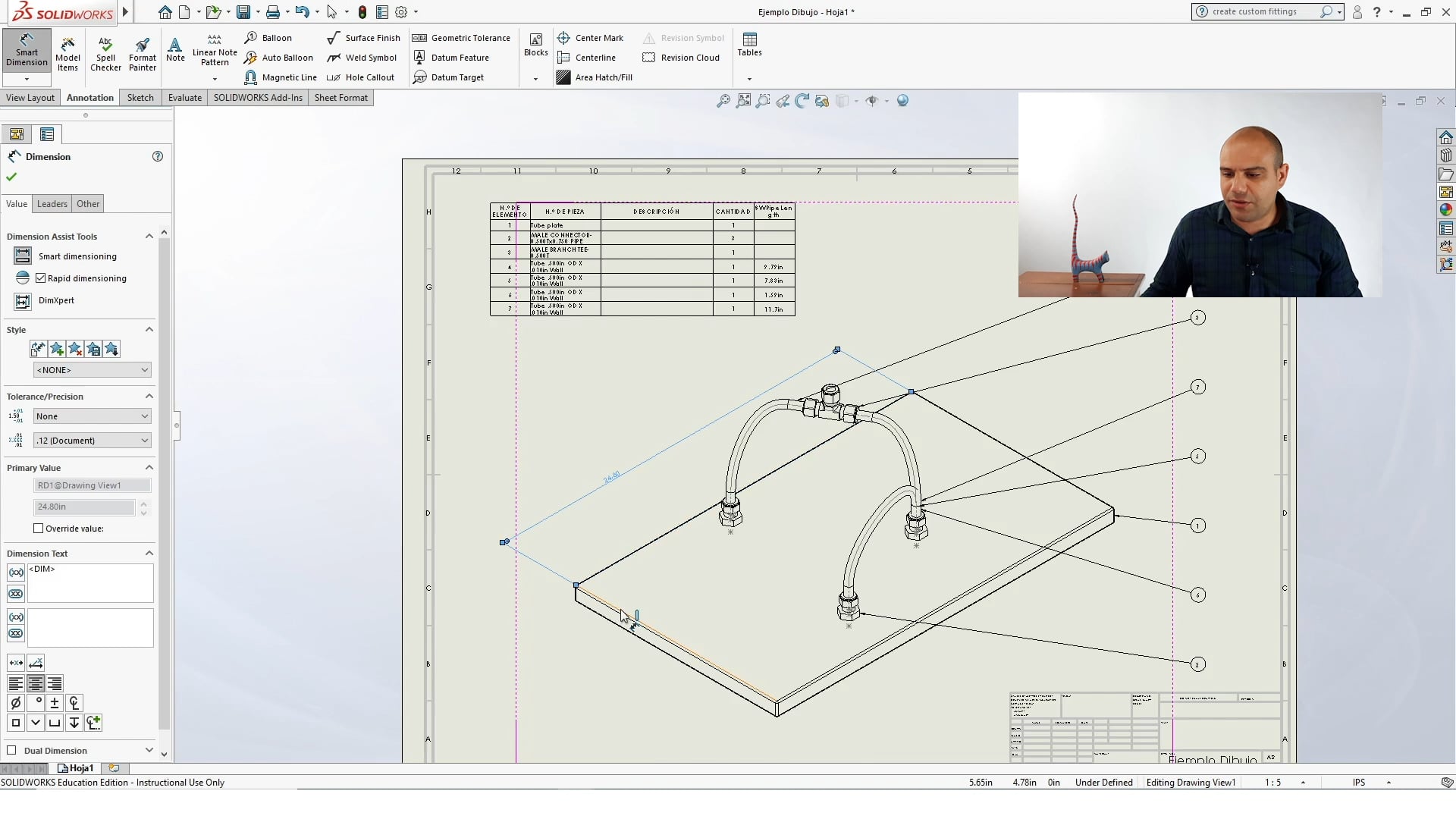The width and height of the screenshot is (1456, 819).
Task: Enable the Rapid dimensioning checkbox
Action: 42,278
